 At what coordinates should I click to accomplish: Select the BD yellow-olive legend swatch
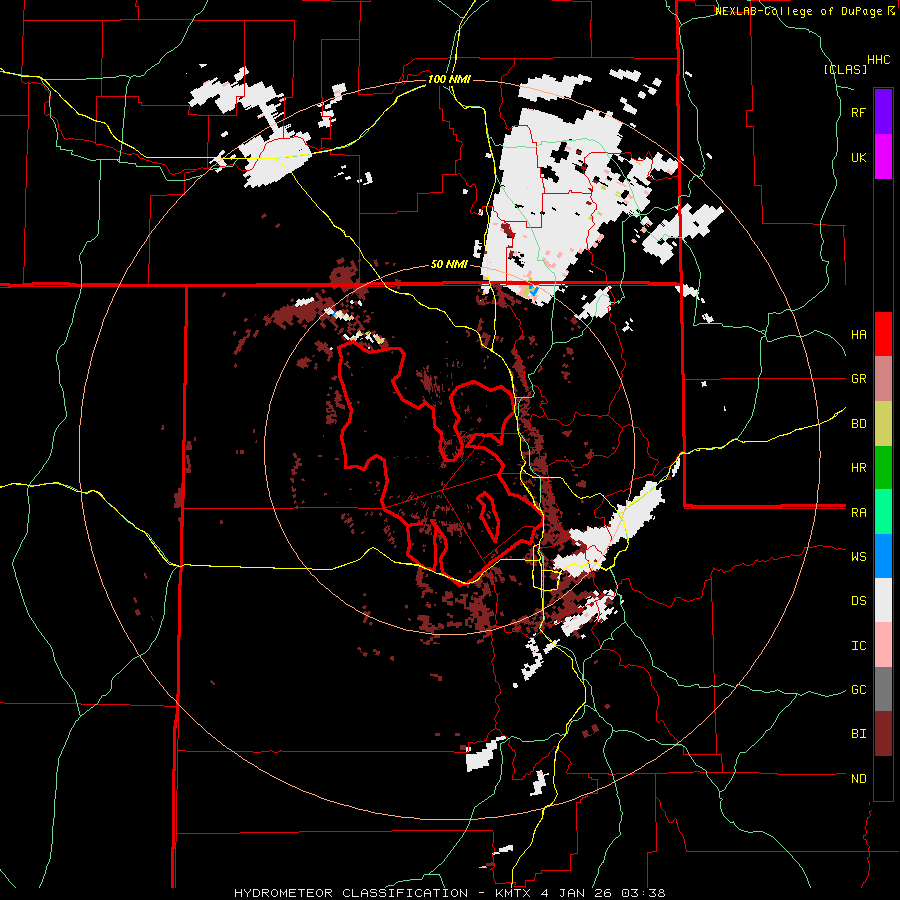point(883,424)
